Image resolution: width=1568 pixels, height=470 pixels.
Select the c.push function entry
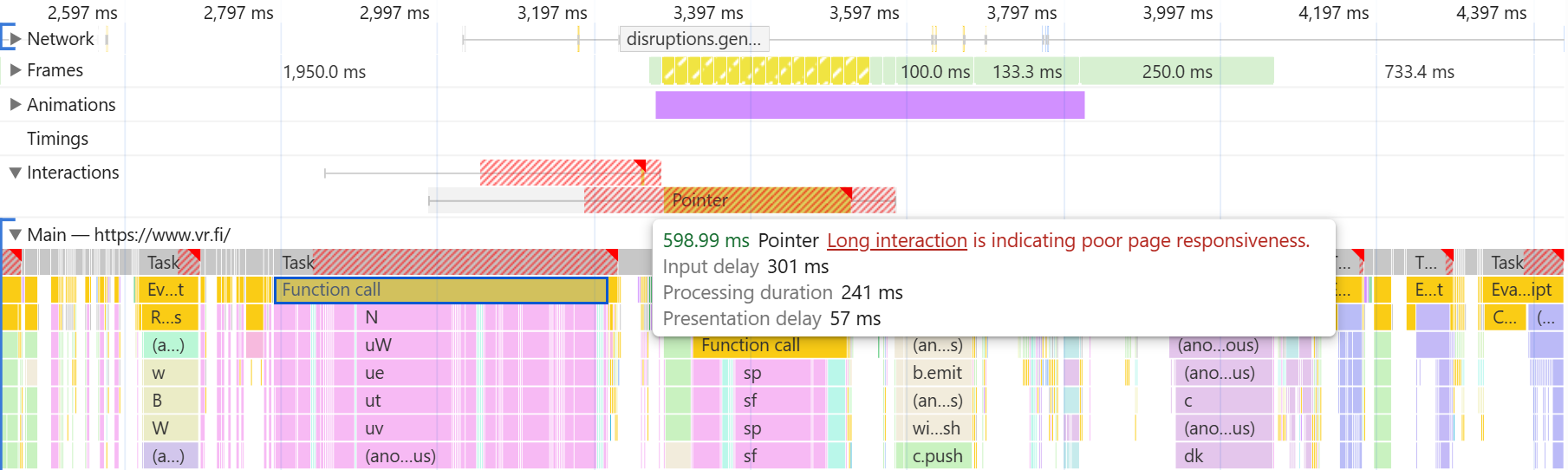936,456
